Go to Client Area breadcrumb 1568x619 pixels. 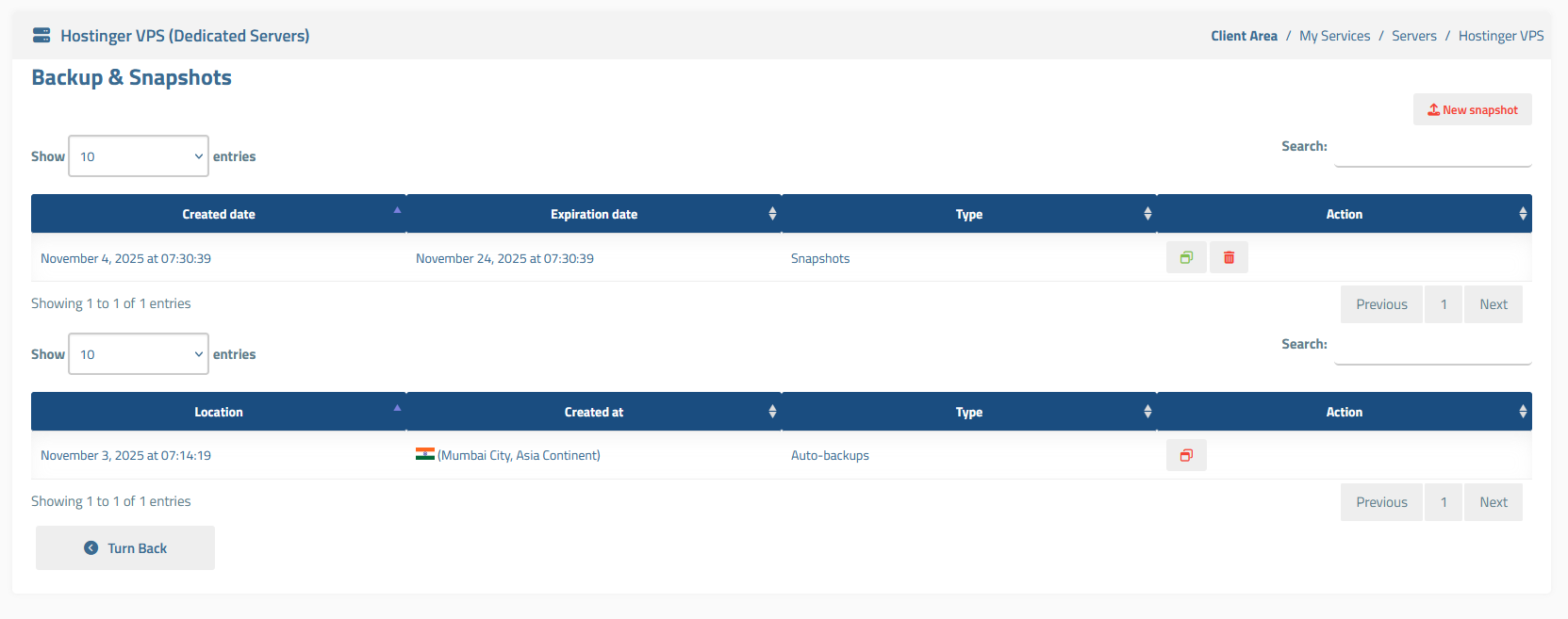pyautogui.click(x=1244, y=36)
